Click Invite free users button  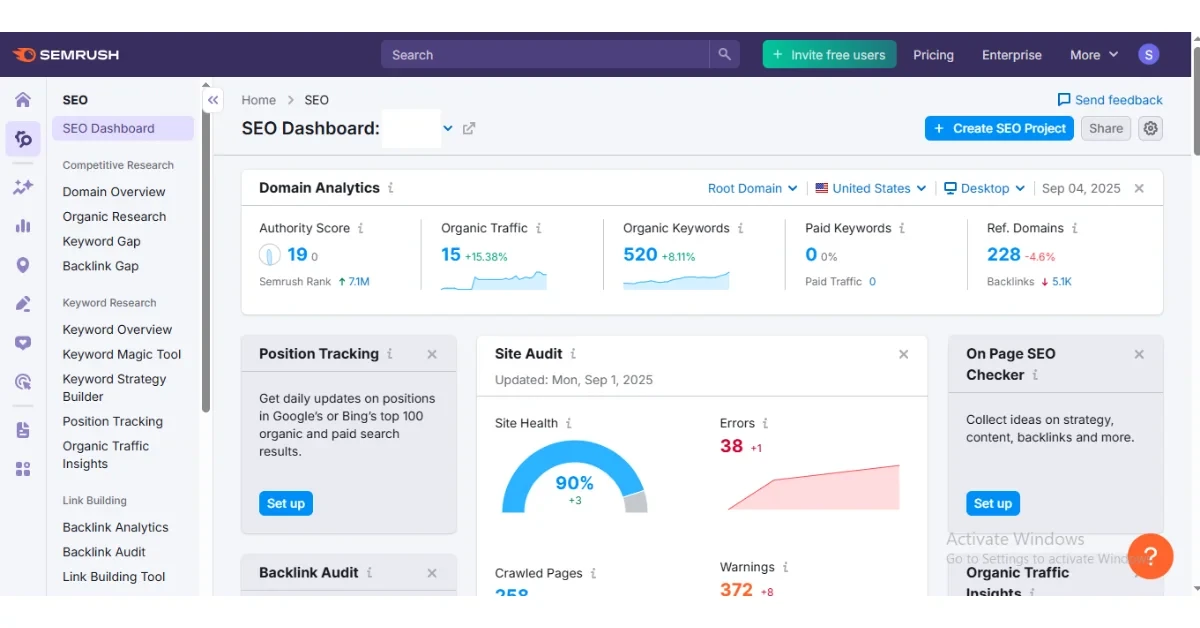click(829, 55)
